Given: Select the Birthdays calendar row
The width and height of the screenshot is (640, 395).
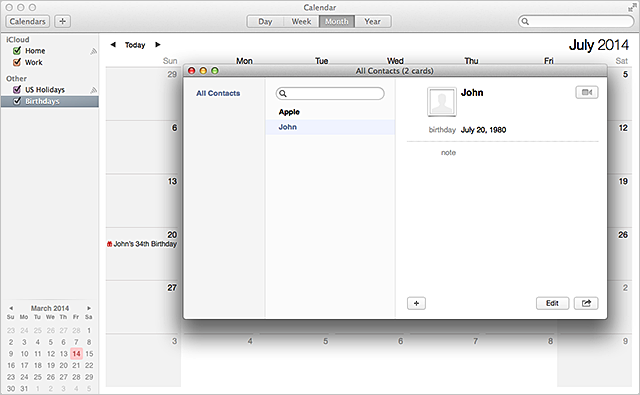Looking at the screenshot, I should [50, 101].
